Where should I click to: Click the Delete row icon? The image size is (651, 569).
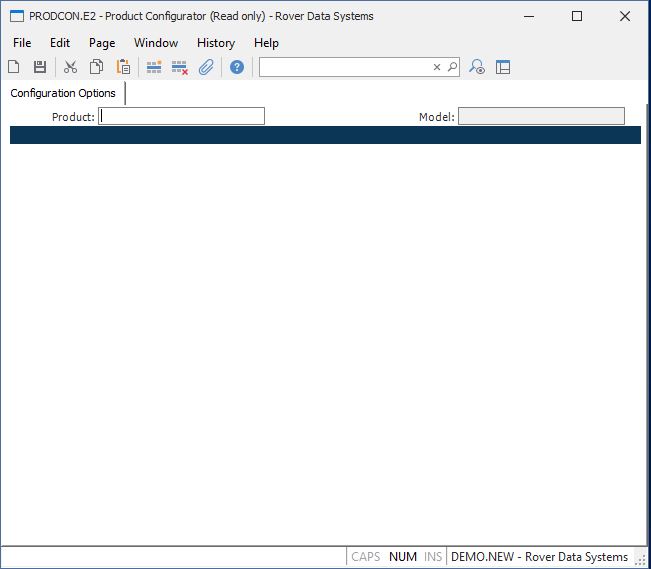coord(180,67)
